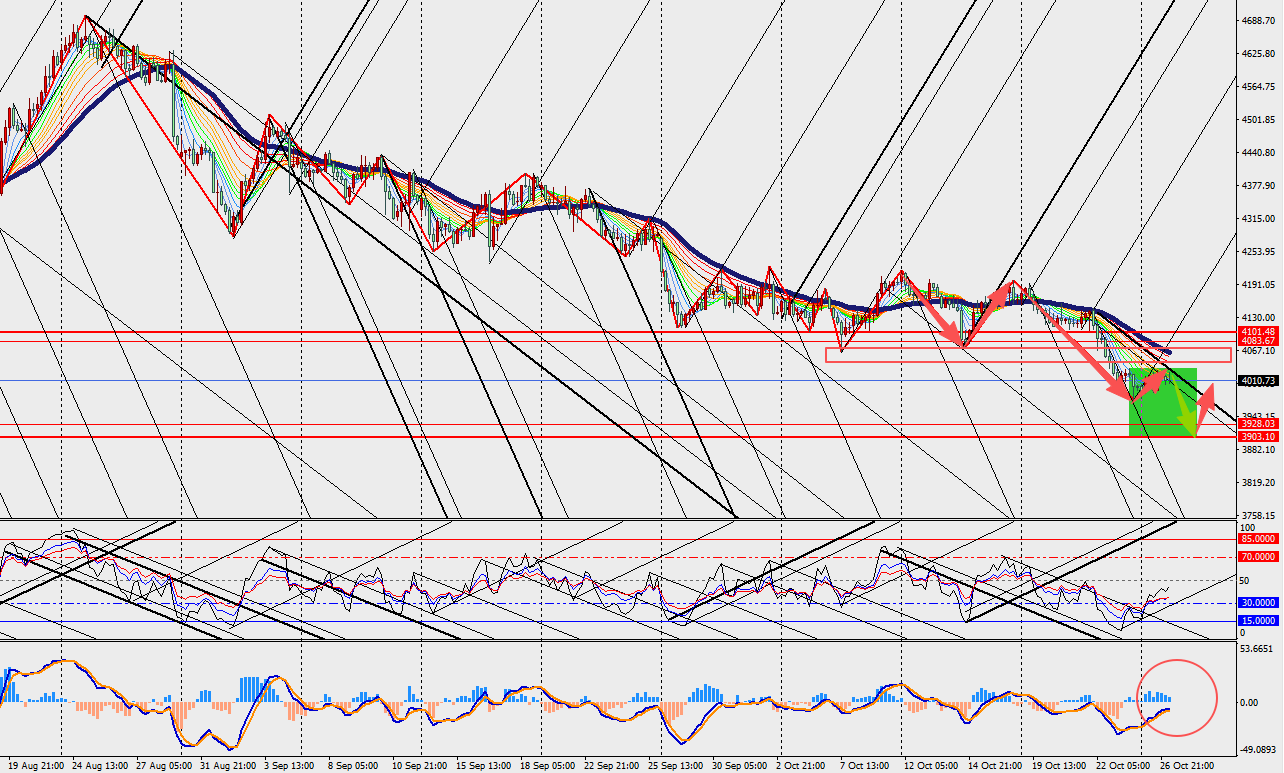This screenshot has height=773, width=1284.
Task: Select the 4440.80 price scale value
Action: point(1258,152)
